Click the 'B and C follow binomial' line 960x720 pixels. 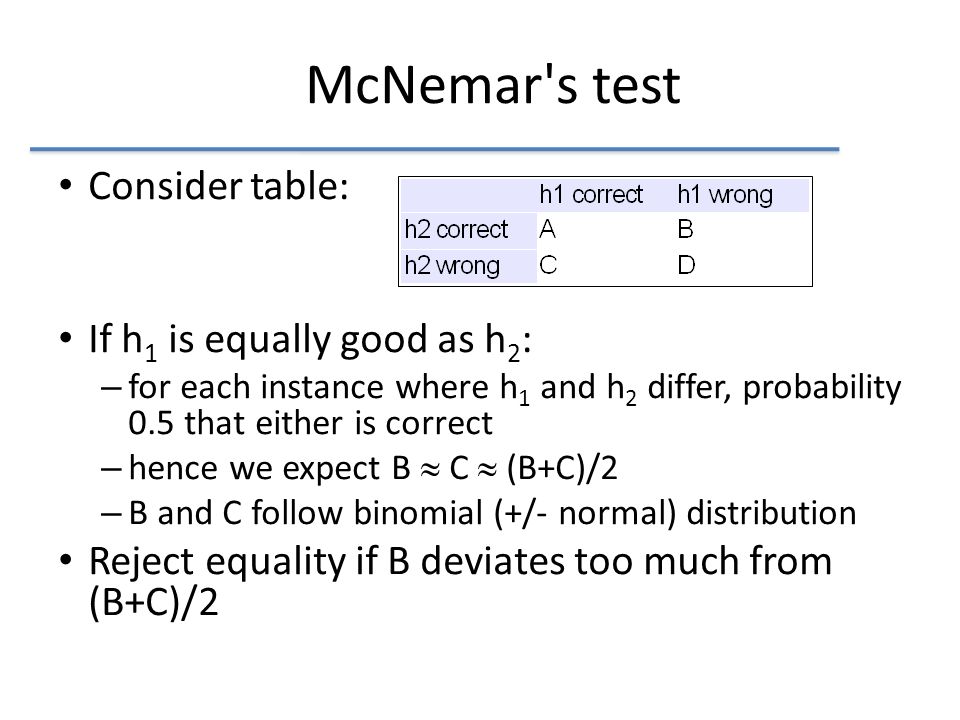pyautogui.click(x=492, y=512)
